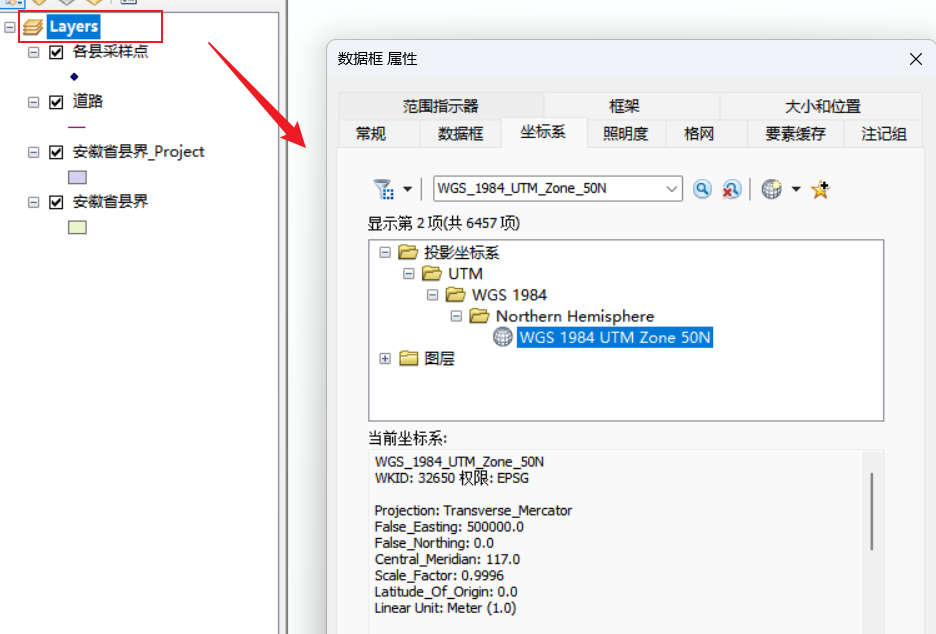This screenshot has height=634, width=936.
Task: Click the 图层 folder label
Action: 439,358
